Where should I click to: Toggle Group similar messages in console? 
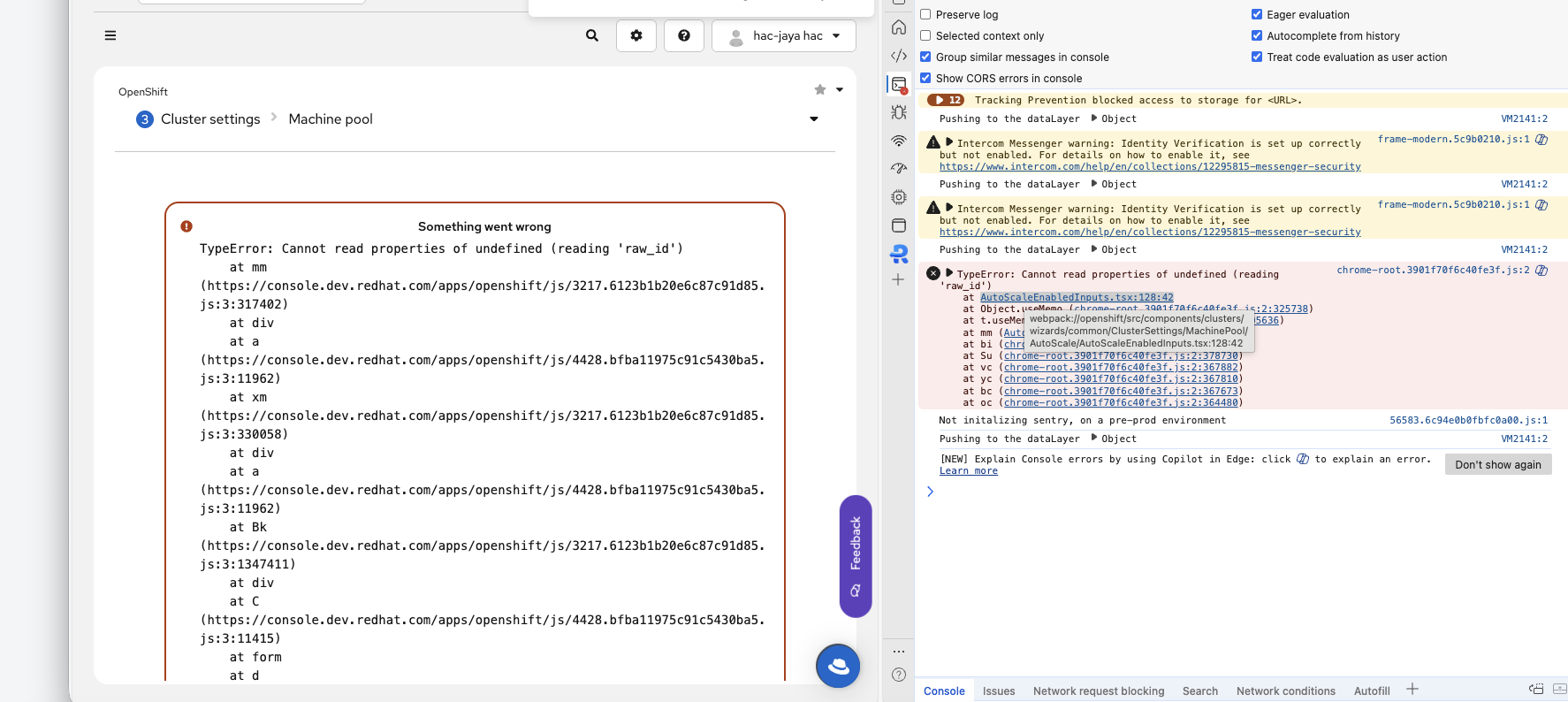(925, 57)
